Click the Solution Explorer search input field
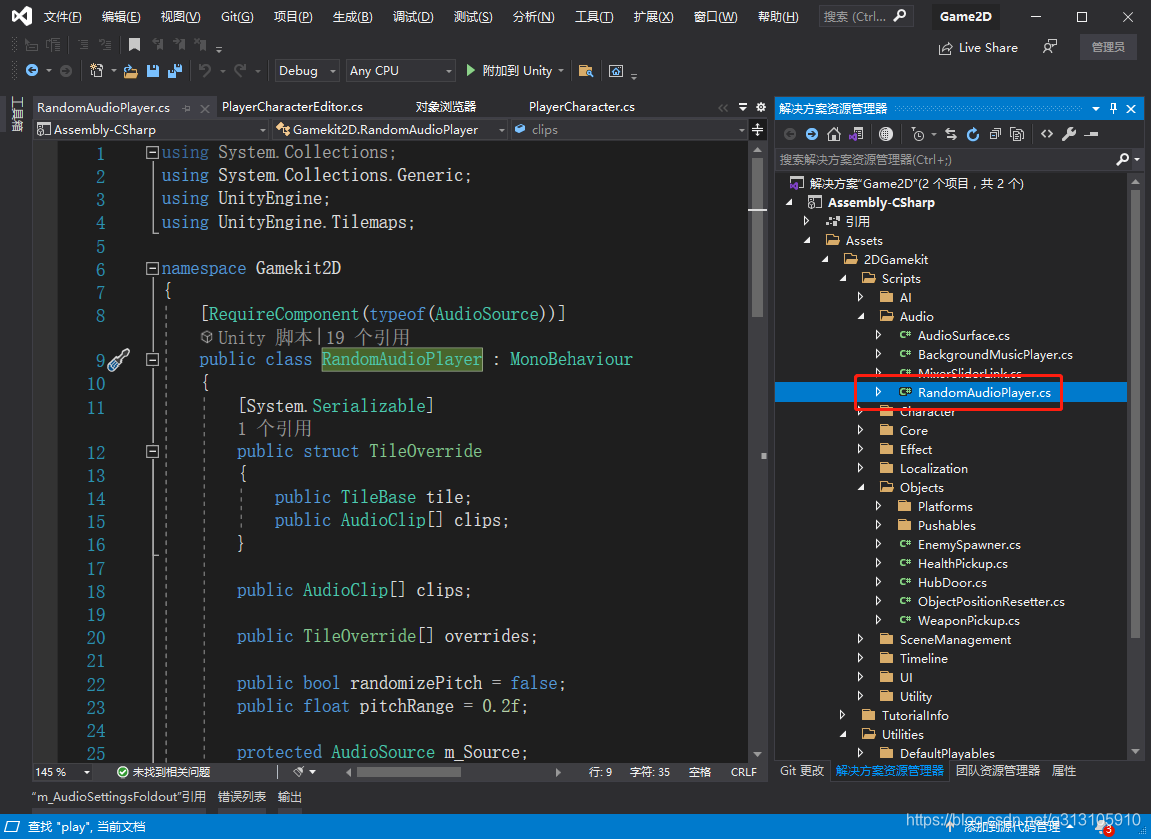Viewport: 1151px width, 839px height. coord(945,159)
